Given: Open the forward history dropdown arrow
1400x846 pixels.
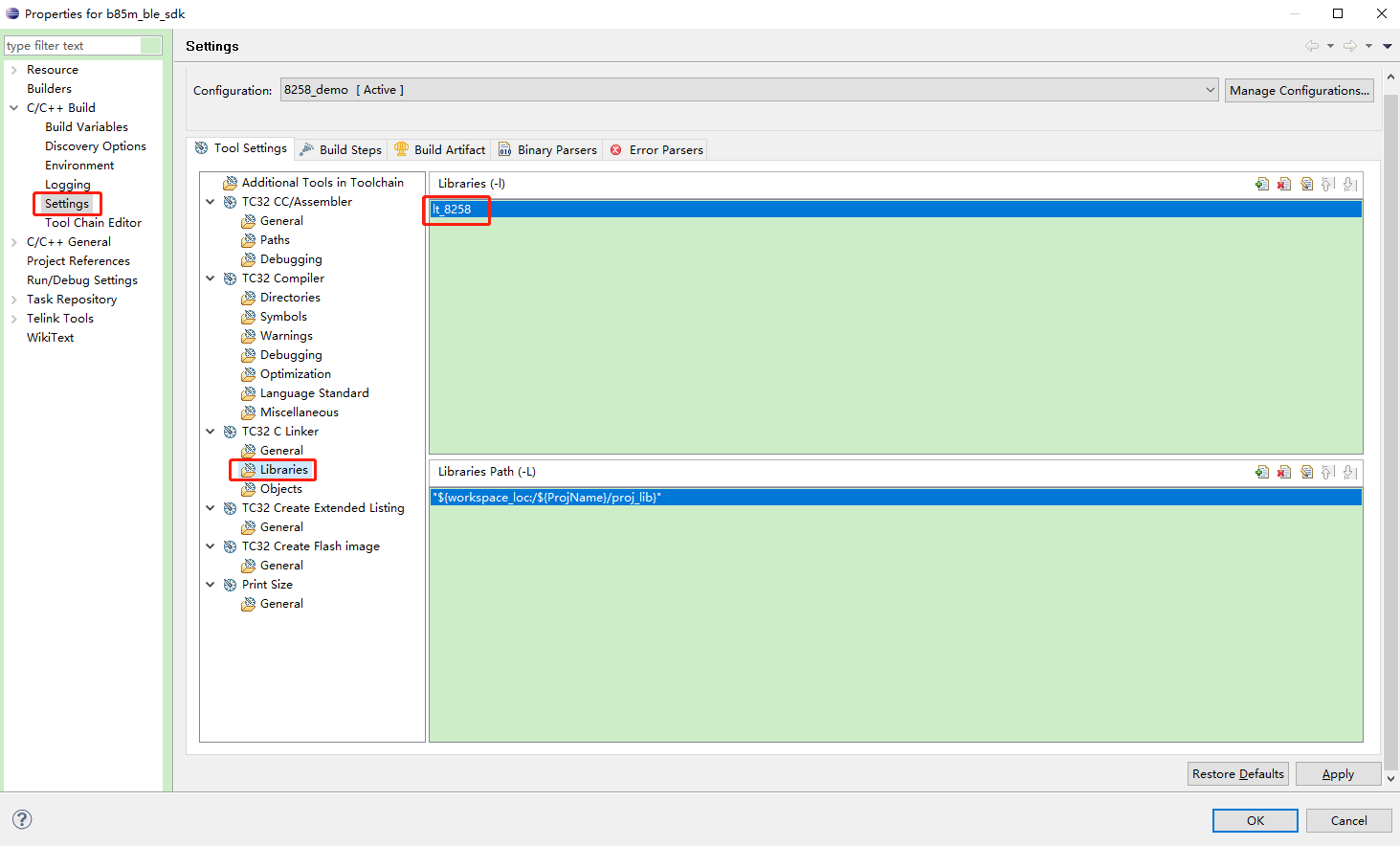Looking at the screenshot, I should [x=1368, y=46].
